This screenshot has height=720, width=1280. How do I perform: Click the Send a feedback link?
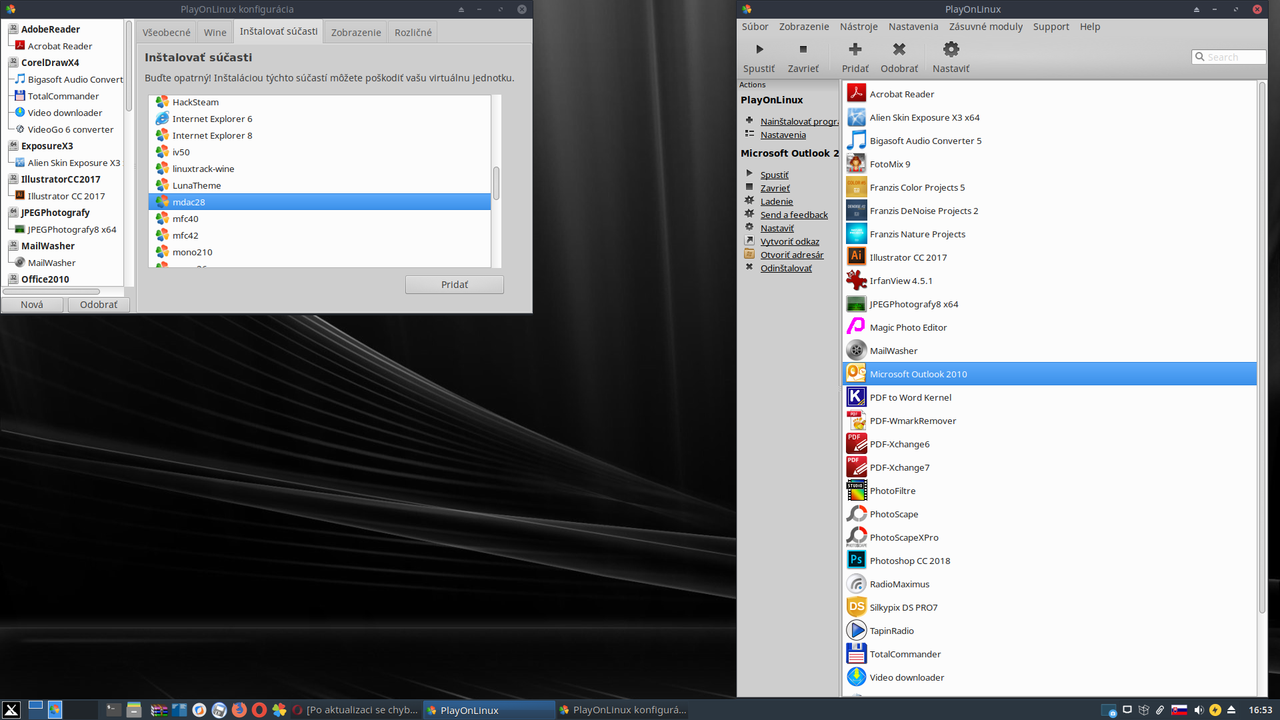tap(794, 215)
